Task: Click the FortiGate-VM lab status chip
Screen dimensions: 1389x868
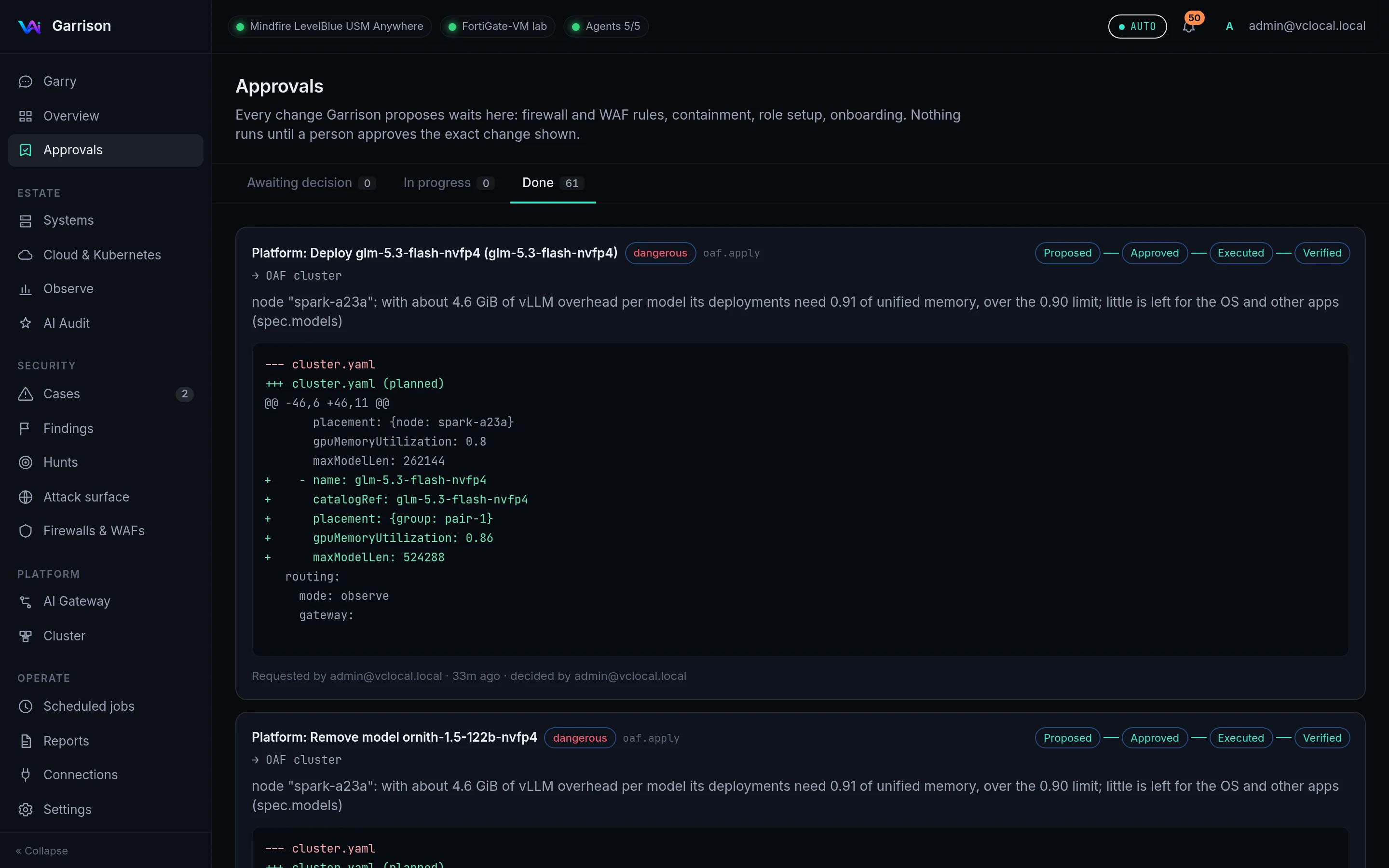Action: click(498, 27)
